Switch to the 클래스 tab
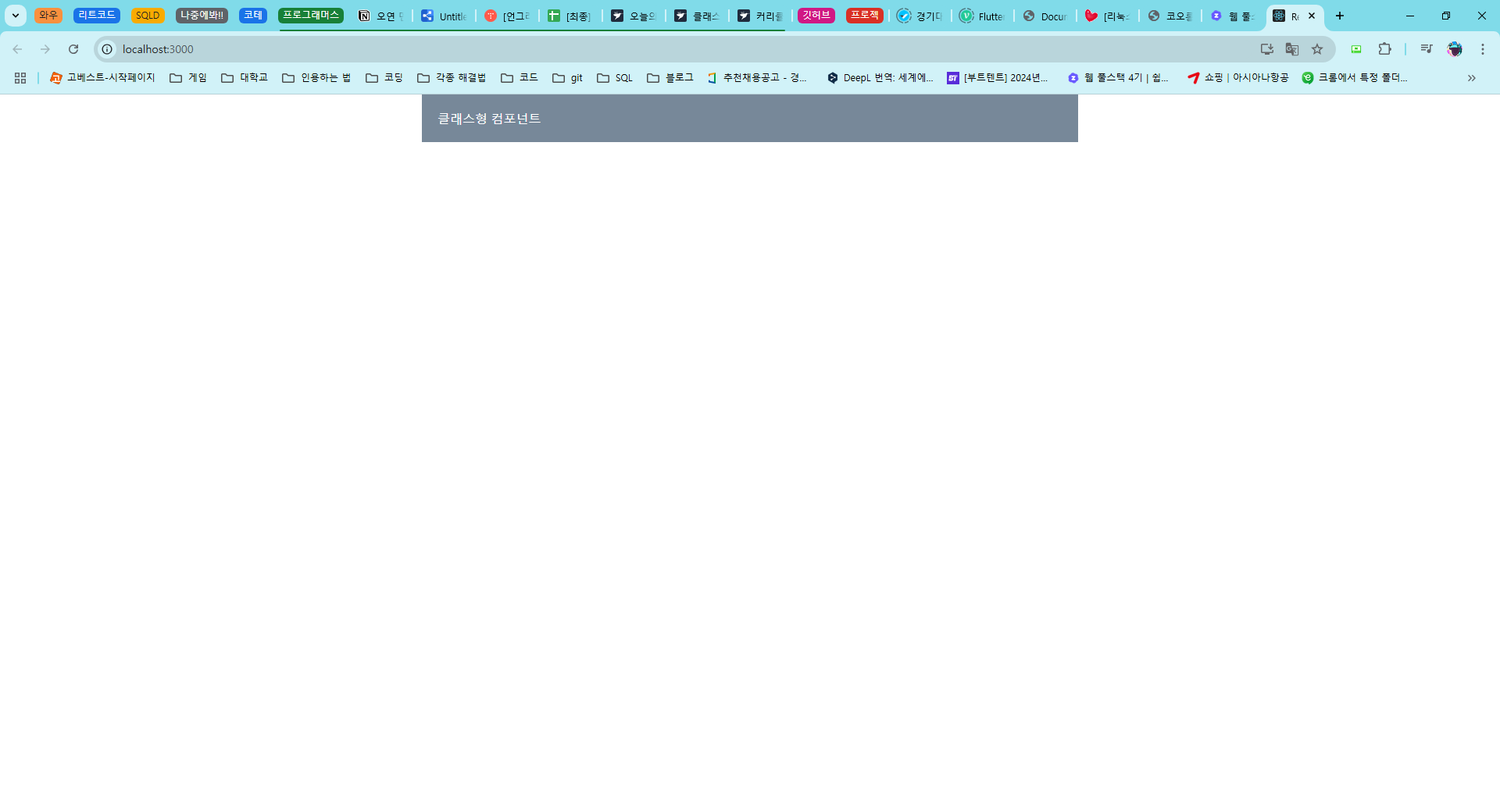Screen dimensions: 1500x812 tap(697, 16)
